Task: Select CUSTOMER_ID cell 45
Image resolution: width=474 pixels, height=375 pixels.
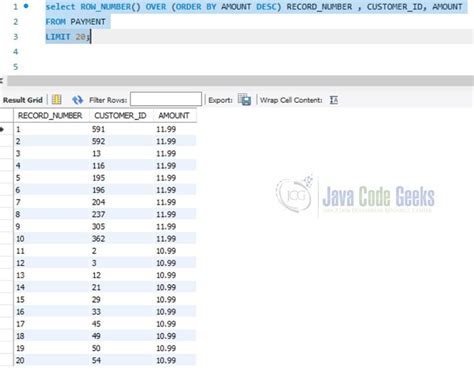Action: coord(121,324)
